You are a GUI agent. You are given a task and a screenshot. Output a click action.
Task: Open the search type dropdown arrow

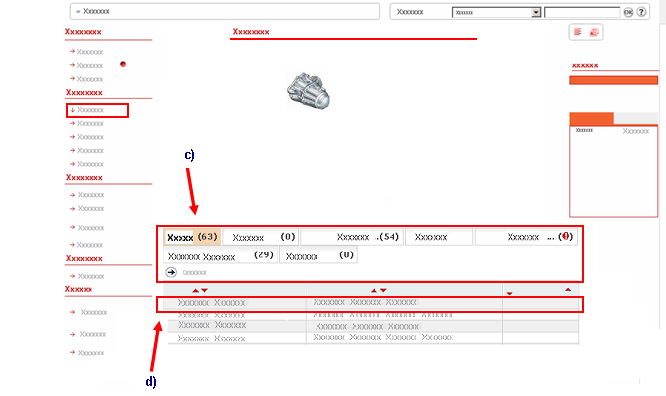(x=536, y=12)
